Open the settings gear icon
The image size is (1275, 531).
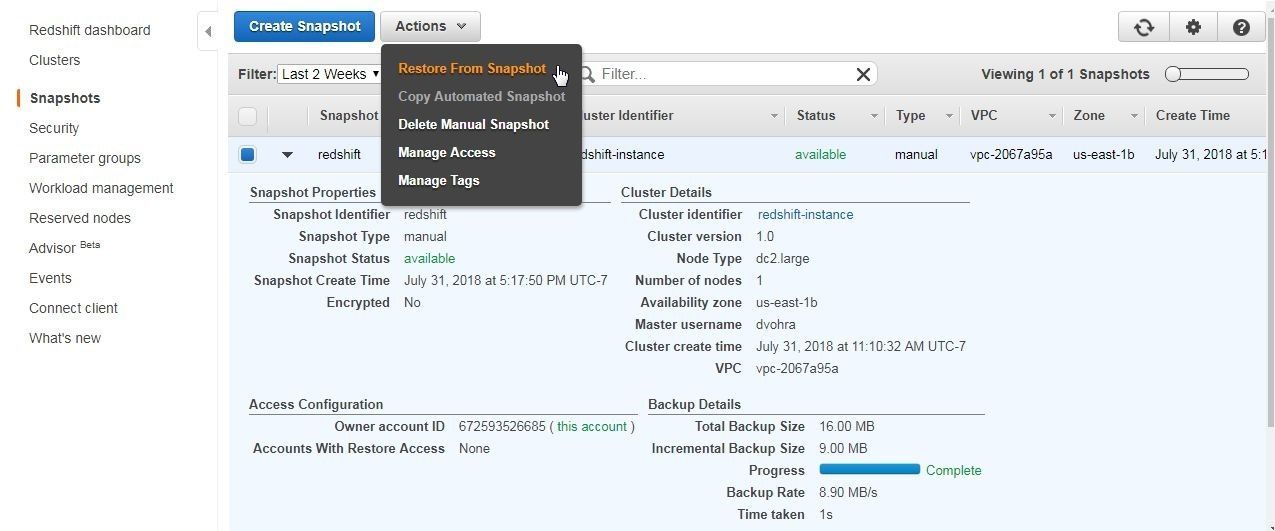coord(1193,27)
